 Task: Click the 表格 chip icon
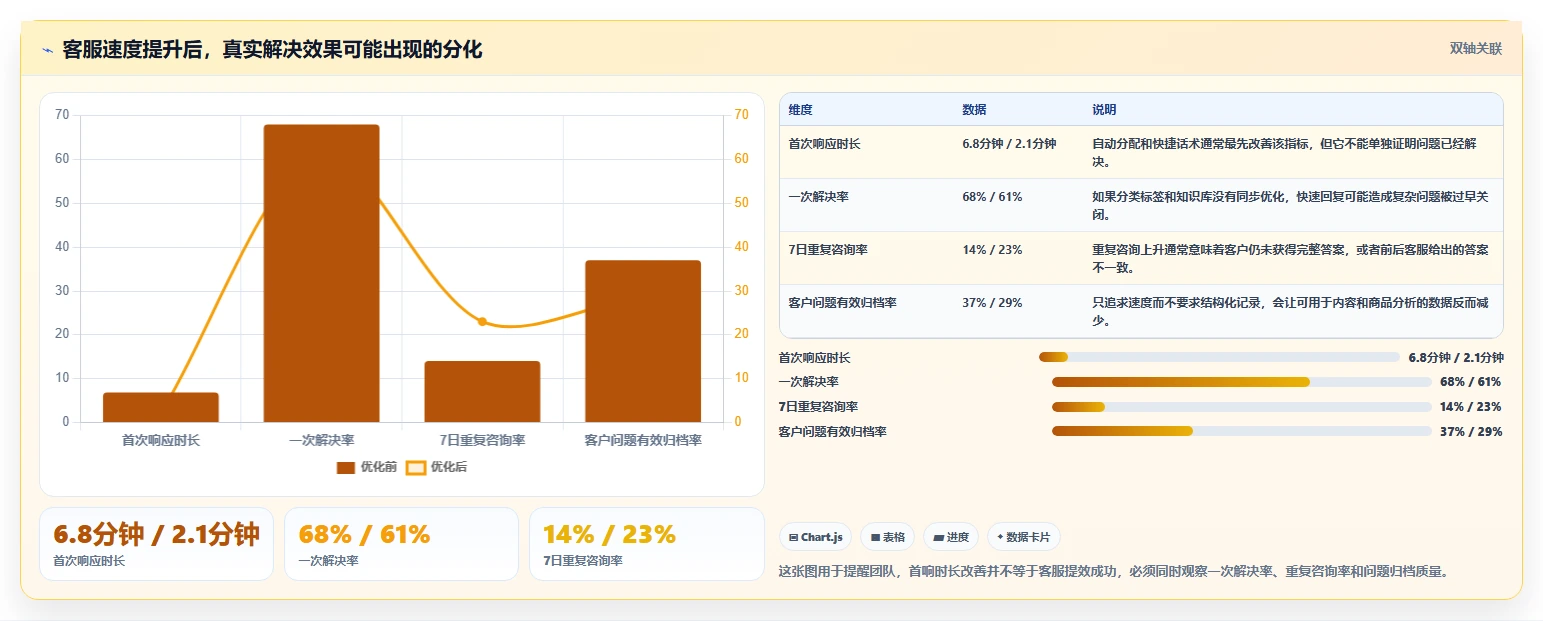(875, 537)
